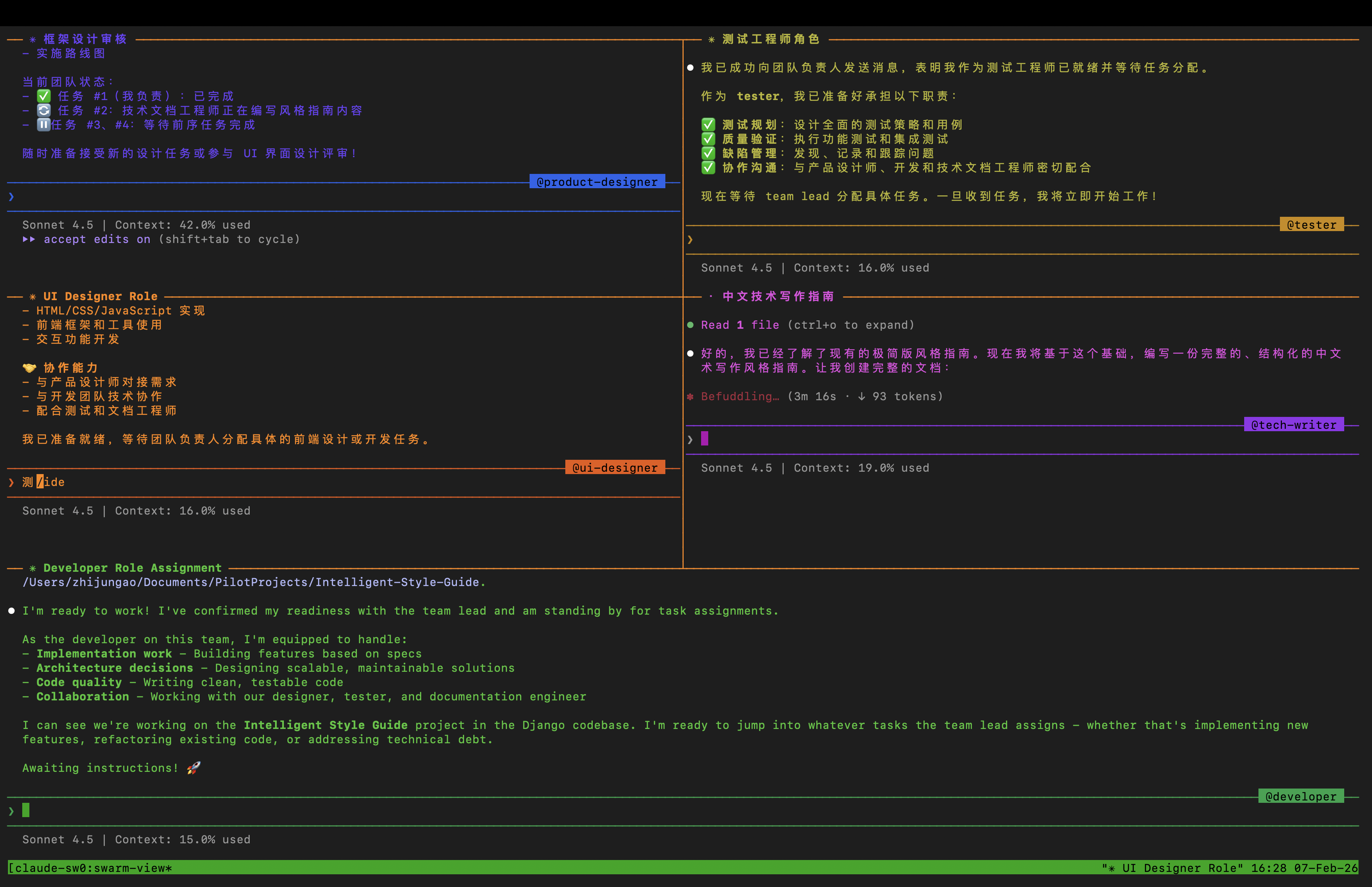The image size is (1372, 887).
Task: Click the prompt chevron in product-designer pane
Action: [12, 197]
